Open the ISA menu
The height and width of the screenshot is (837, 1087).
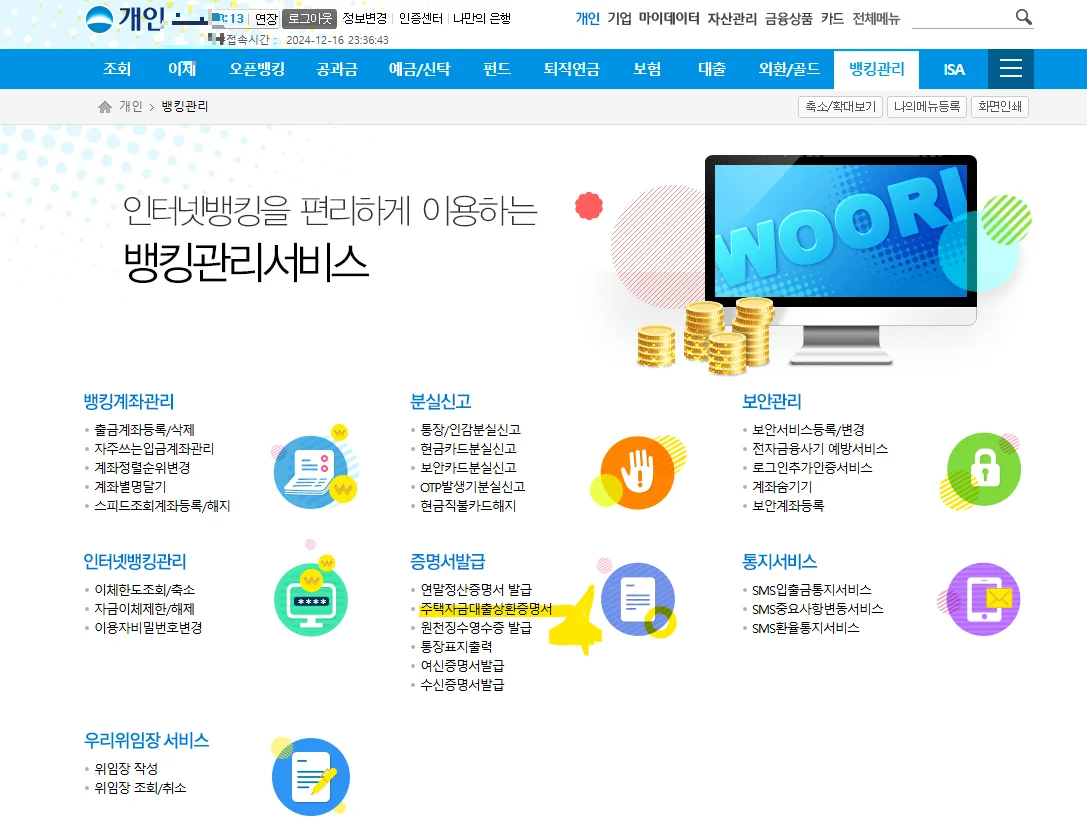954,69
